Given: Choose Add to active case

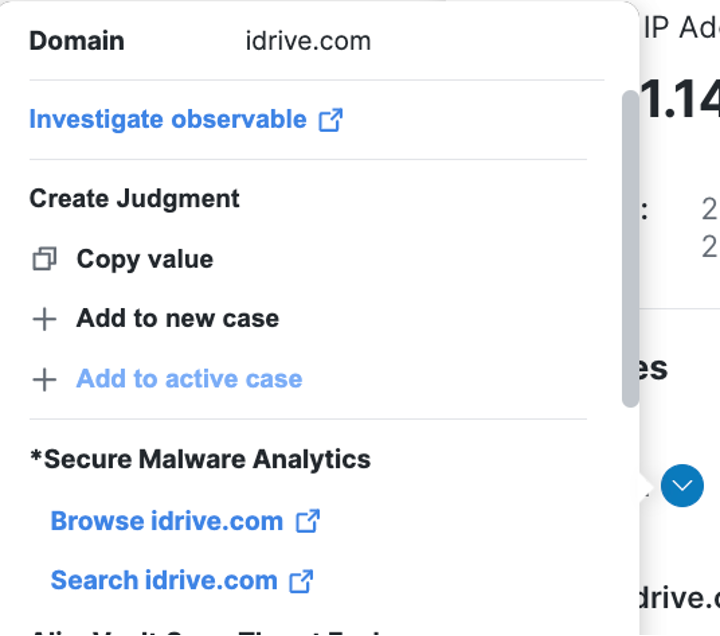Looking at the screenshot, I should pyautogui.click(x=189, y=380).
